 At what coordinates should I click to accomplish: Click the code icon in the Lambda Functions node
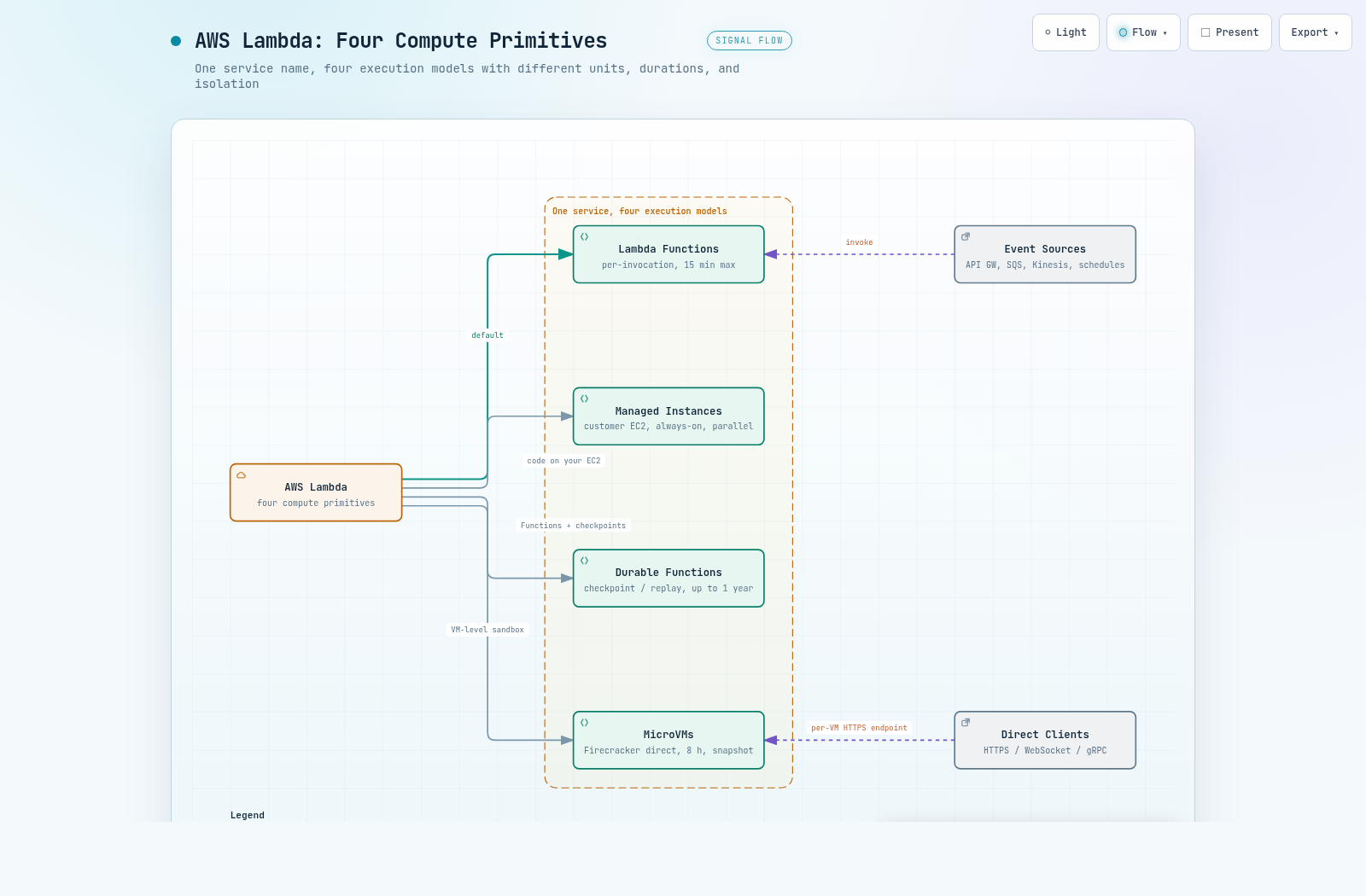pos(585,237)
